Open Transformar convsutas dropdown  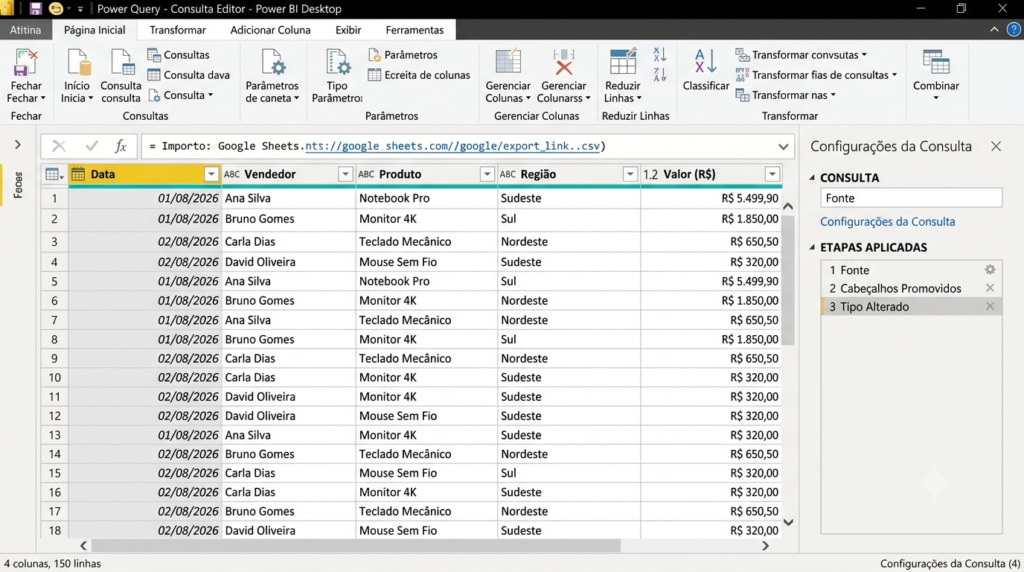[801, 55]
